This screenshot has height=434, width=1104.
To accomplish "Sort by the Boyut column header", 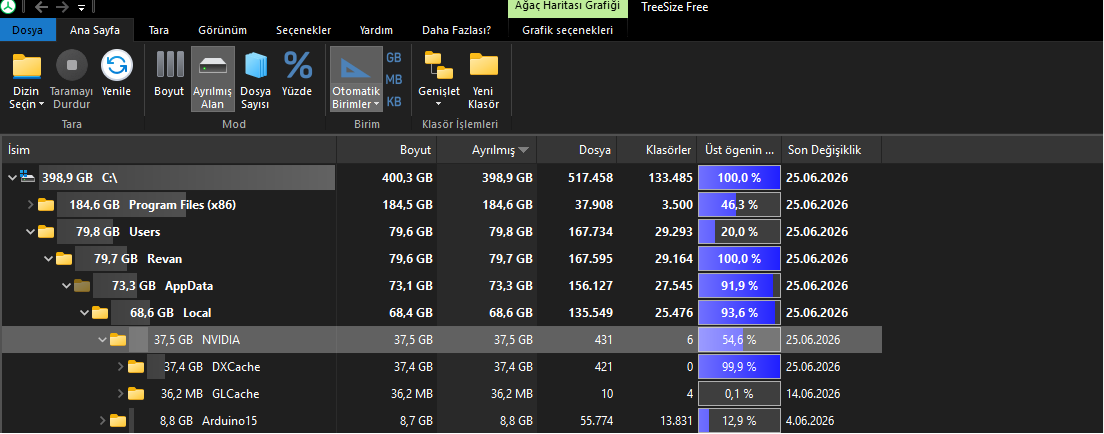I will pos(387,150).
